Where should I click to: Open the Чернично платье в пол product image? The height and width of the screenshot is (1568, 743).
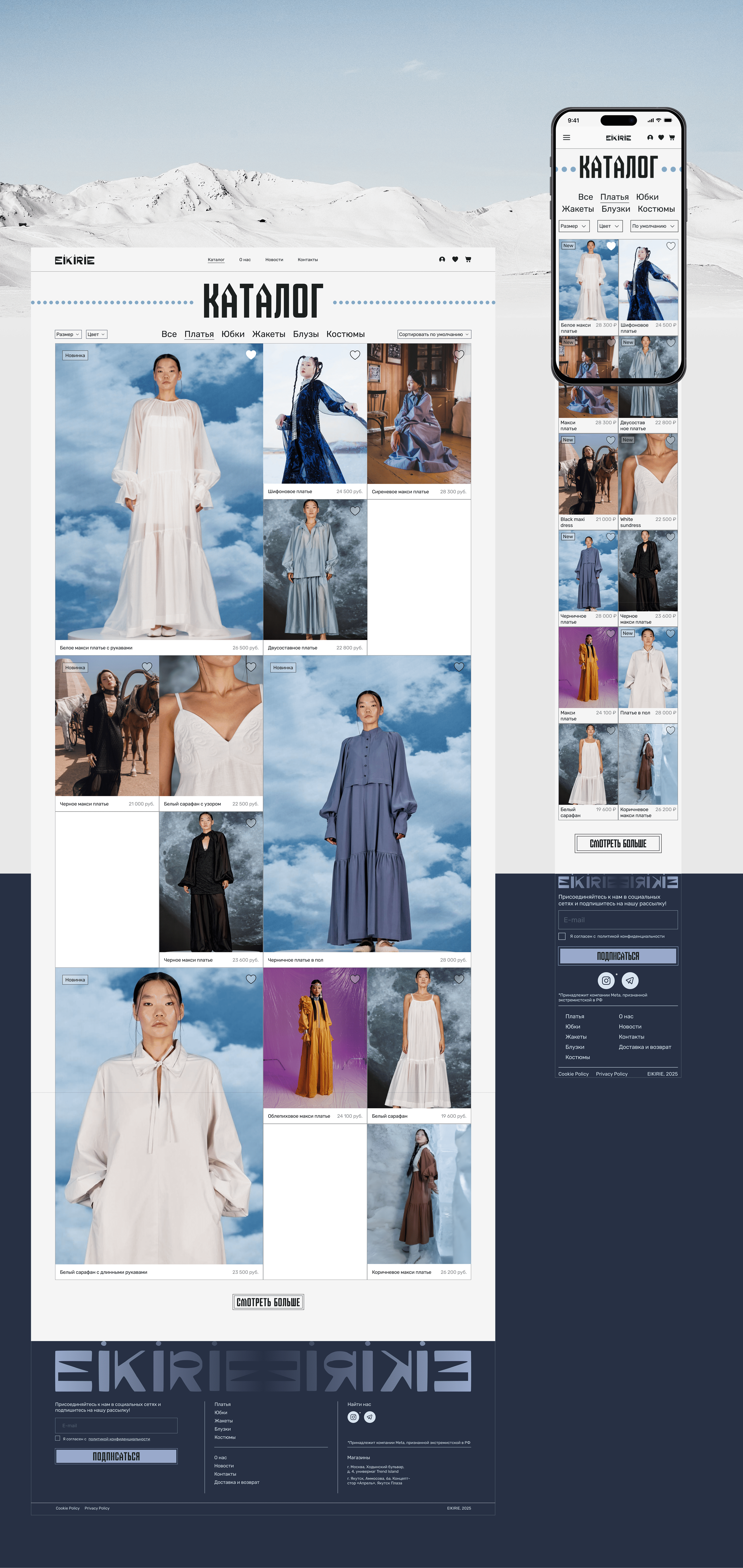tap(367, 803)
